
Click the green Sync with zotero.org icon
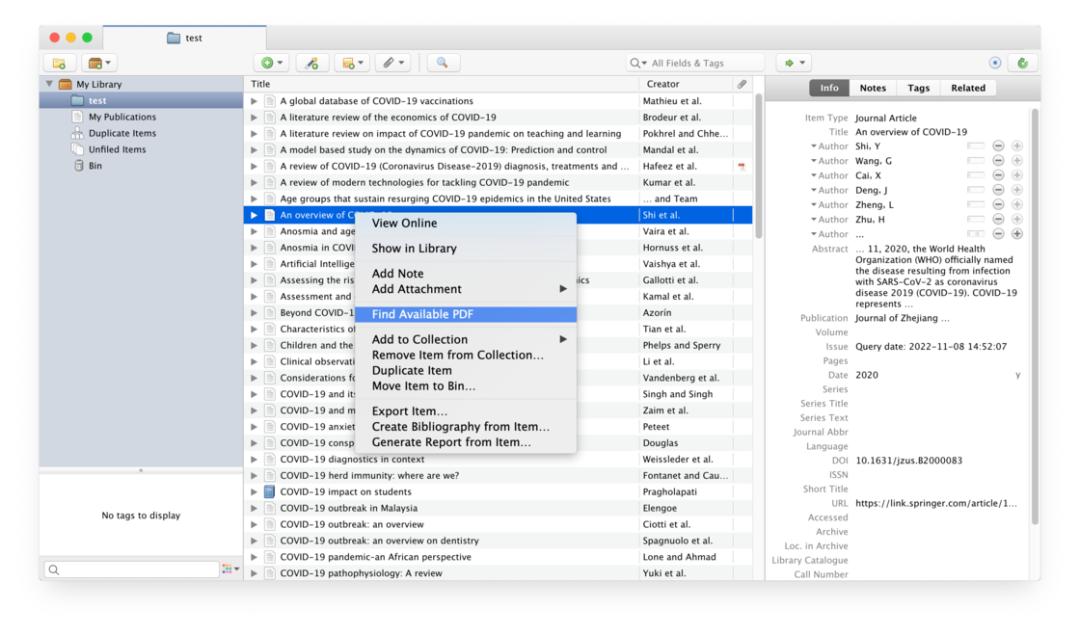coord(1023,64)
